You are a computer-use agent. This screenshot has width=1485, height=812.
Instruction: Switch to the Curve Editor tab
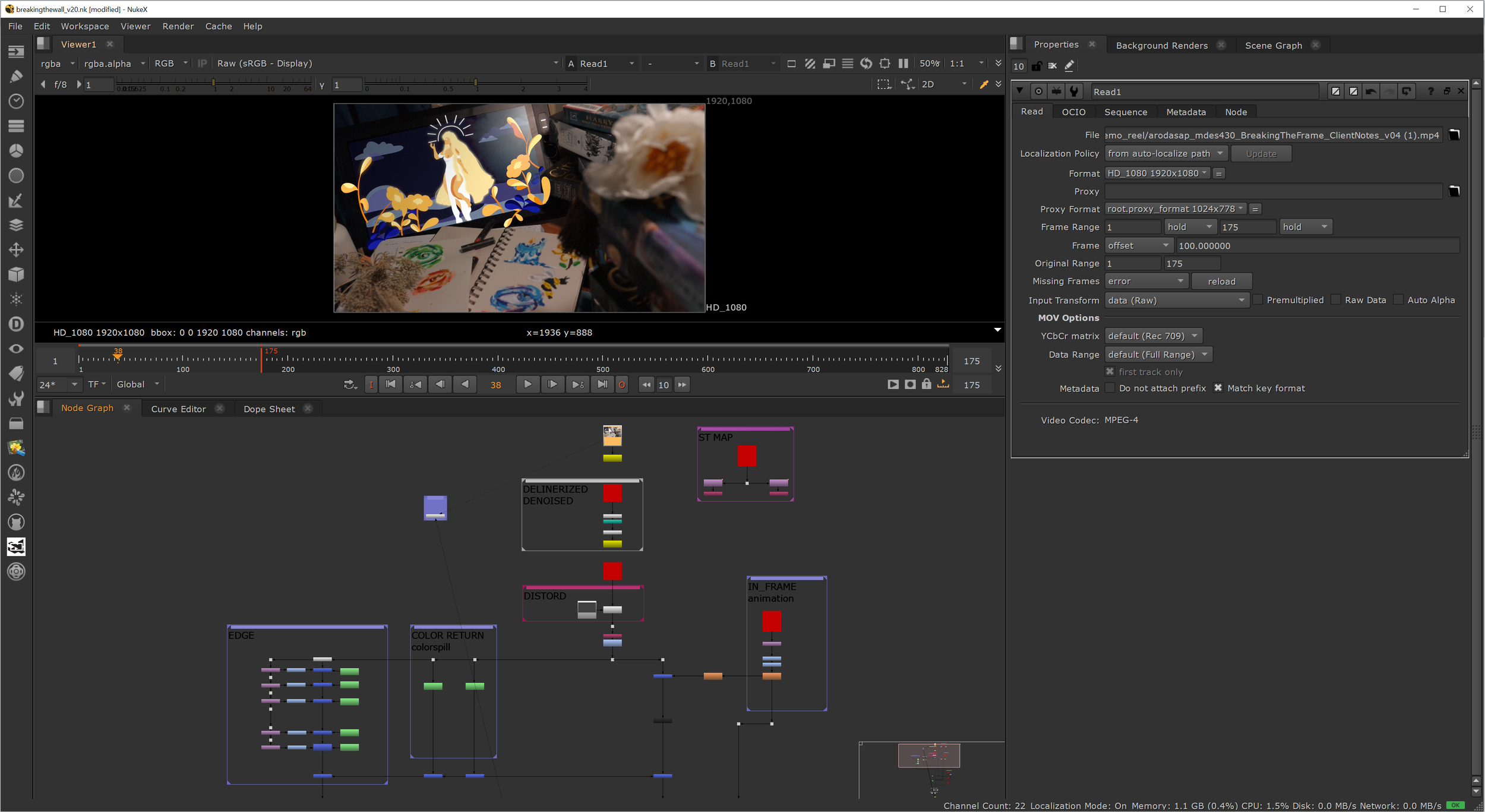click(x=178, y=409)
